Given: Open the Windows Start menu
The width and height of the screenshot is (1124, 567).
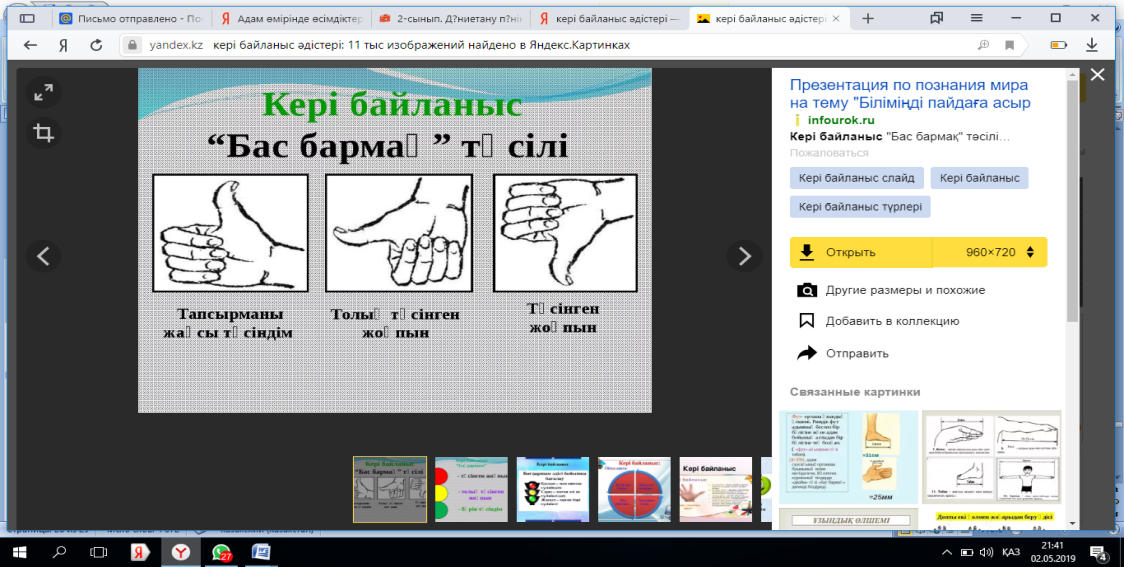Looking at the screenshot, I should click(19, 552).
